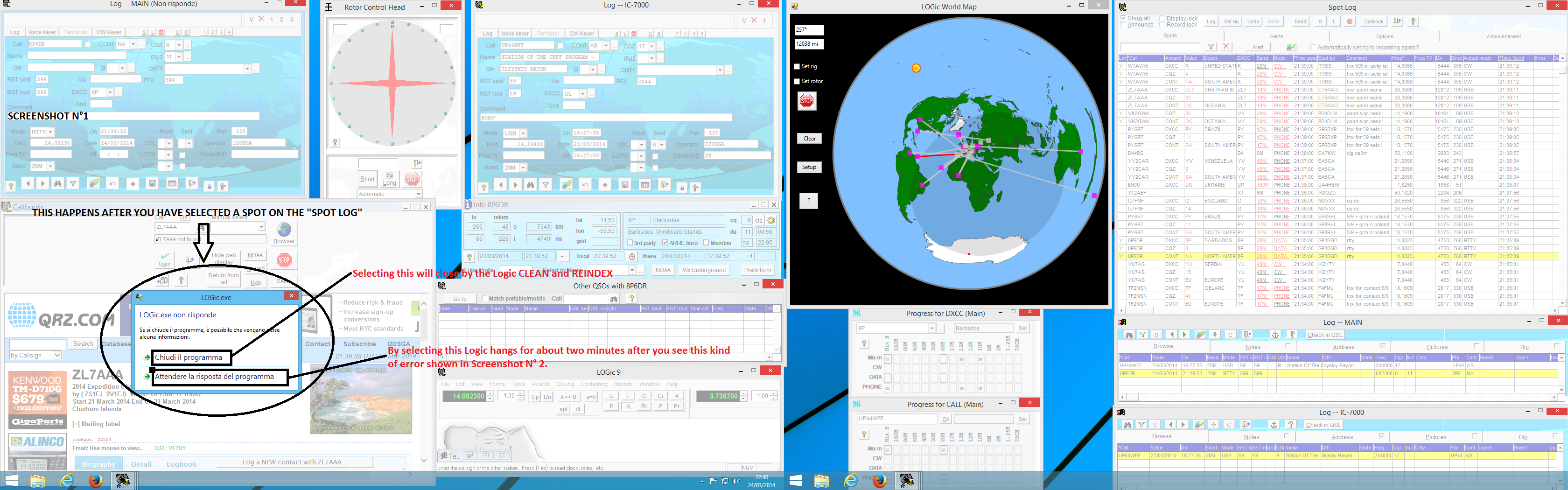
Task: Open Band 20M dropdown in Log MAIN
Action: 50,166
